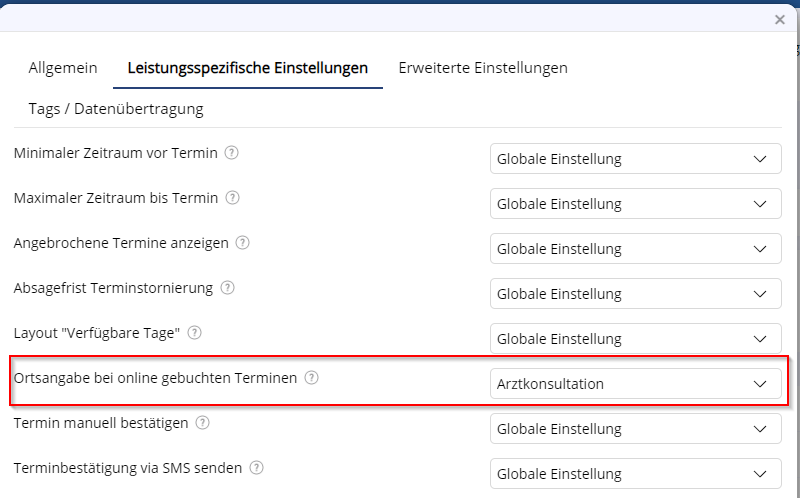Screen dimensions: 800x498
Task: Click help icon next to Minimaler Zeitraum vor Termin
Action: click(232, 153)
